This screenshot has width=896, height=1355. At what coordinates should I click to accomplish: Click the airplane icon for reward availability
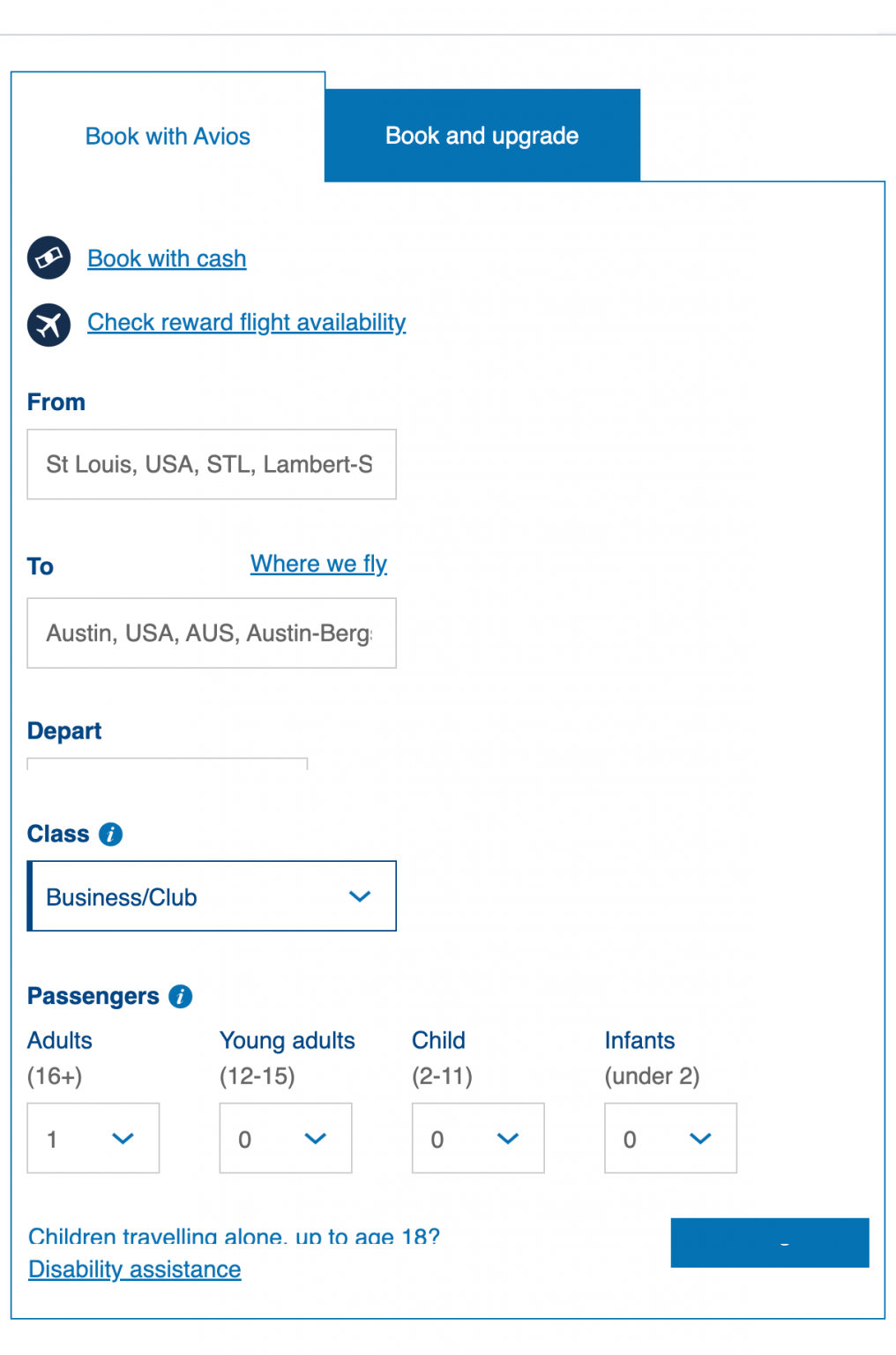click(x=49, y=325)
